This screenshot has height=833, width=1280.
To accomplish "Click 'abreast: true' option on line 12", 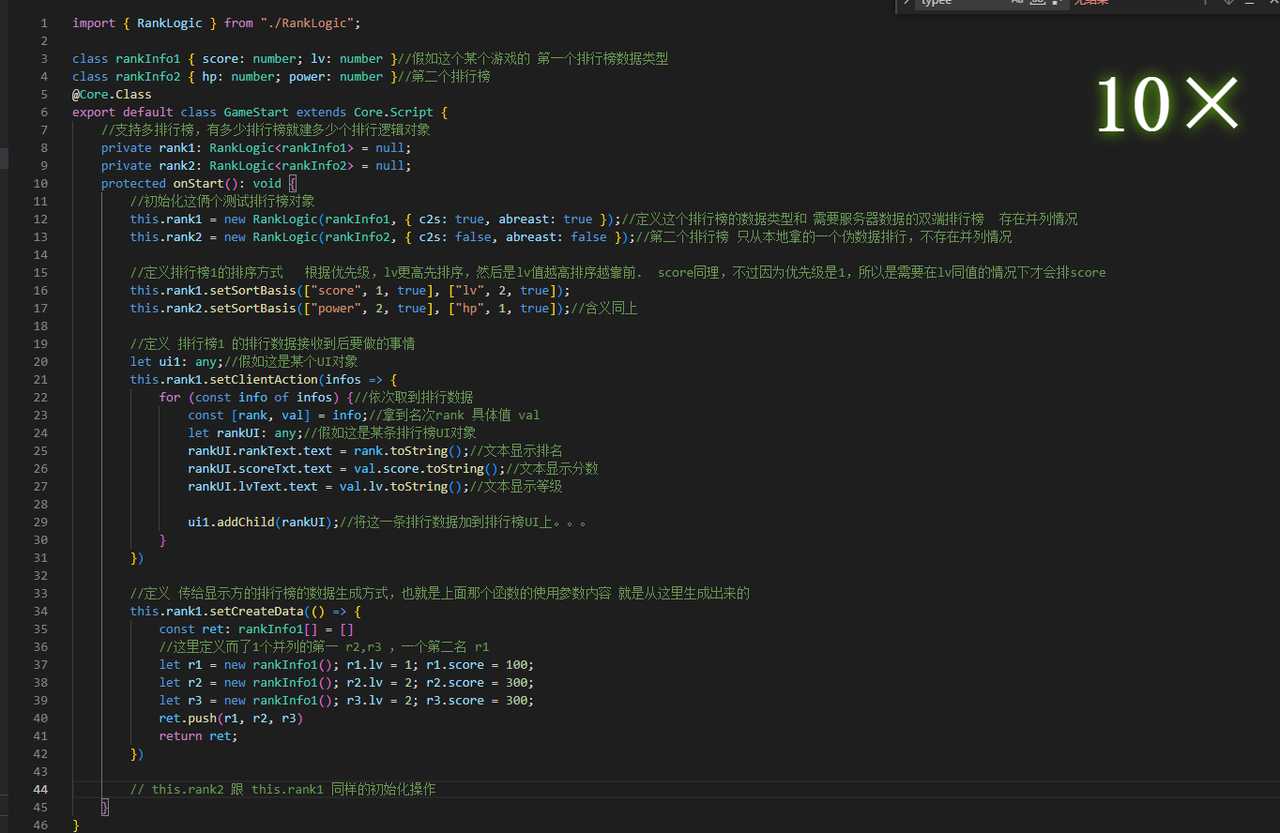I will (x=543, y=219).
